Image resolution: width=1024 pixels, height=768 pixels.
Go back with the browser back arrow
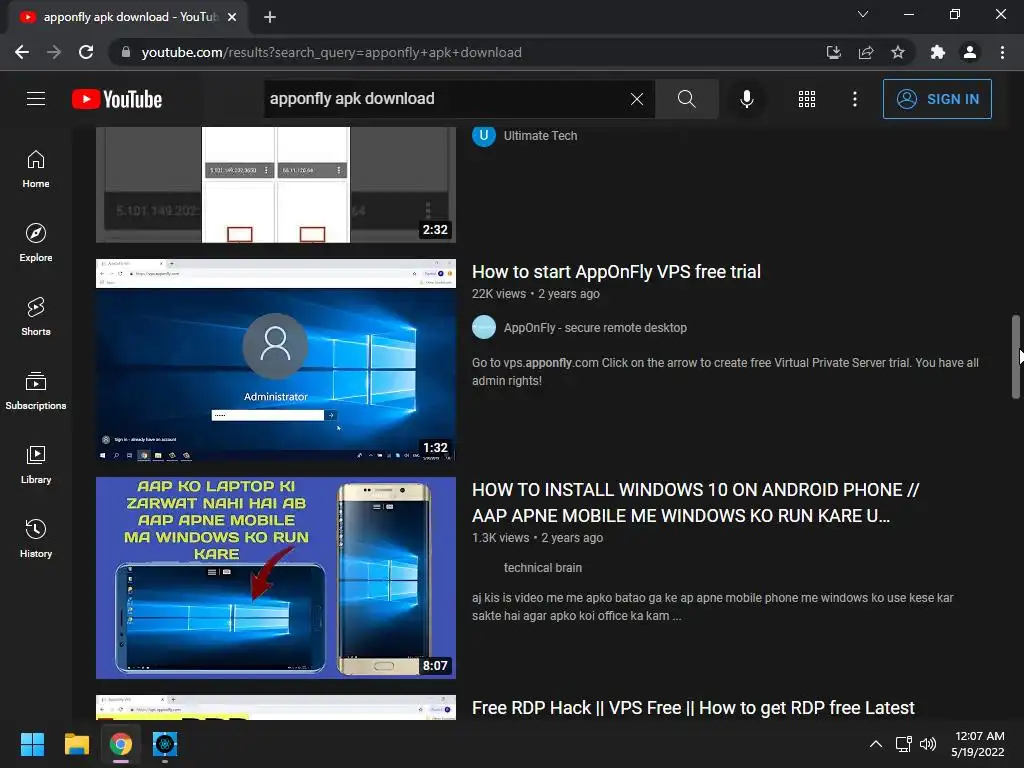point(22,52)
